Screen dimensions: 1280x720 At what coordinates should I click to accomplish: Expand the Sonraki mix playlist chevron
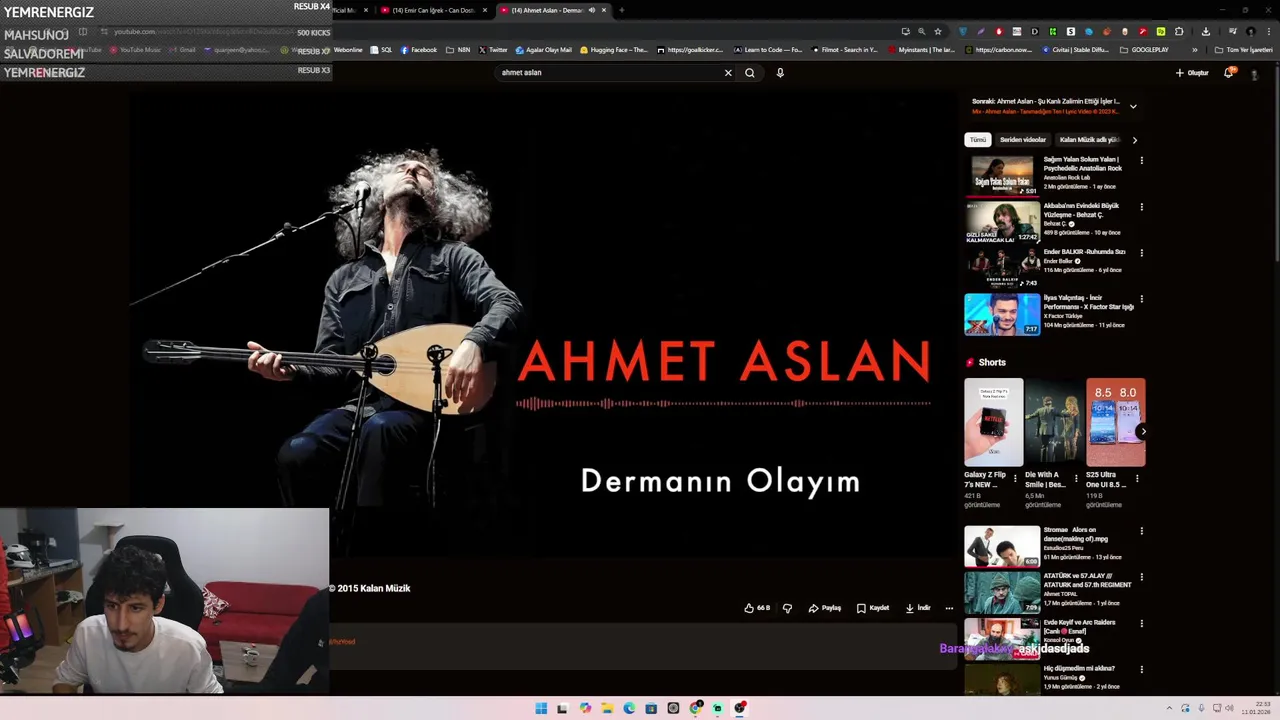pyautogui.click(x=1133, y=106)
